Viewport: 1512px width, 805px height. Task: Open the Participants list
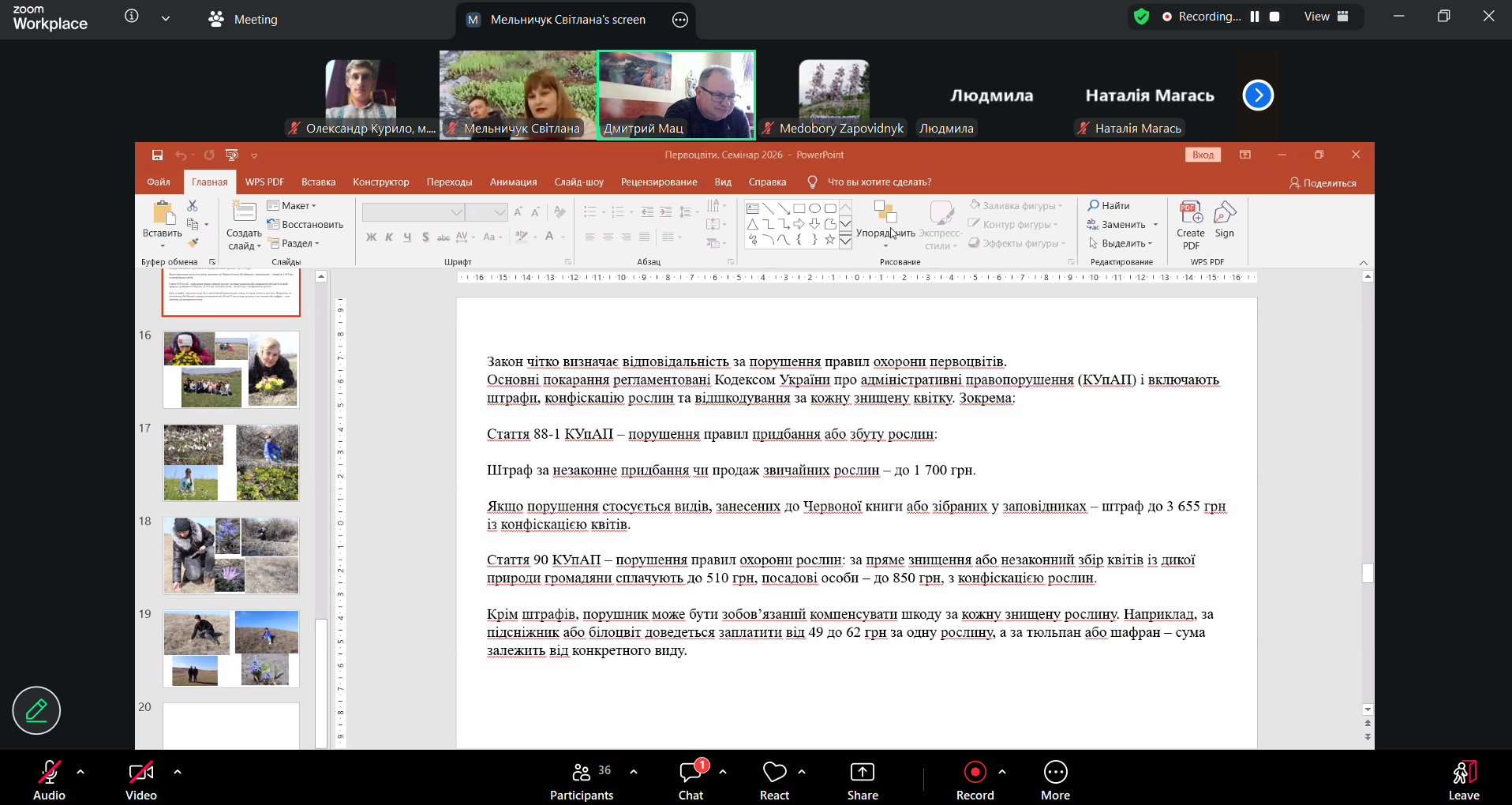coord(582,779)
